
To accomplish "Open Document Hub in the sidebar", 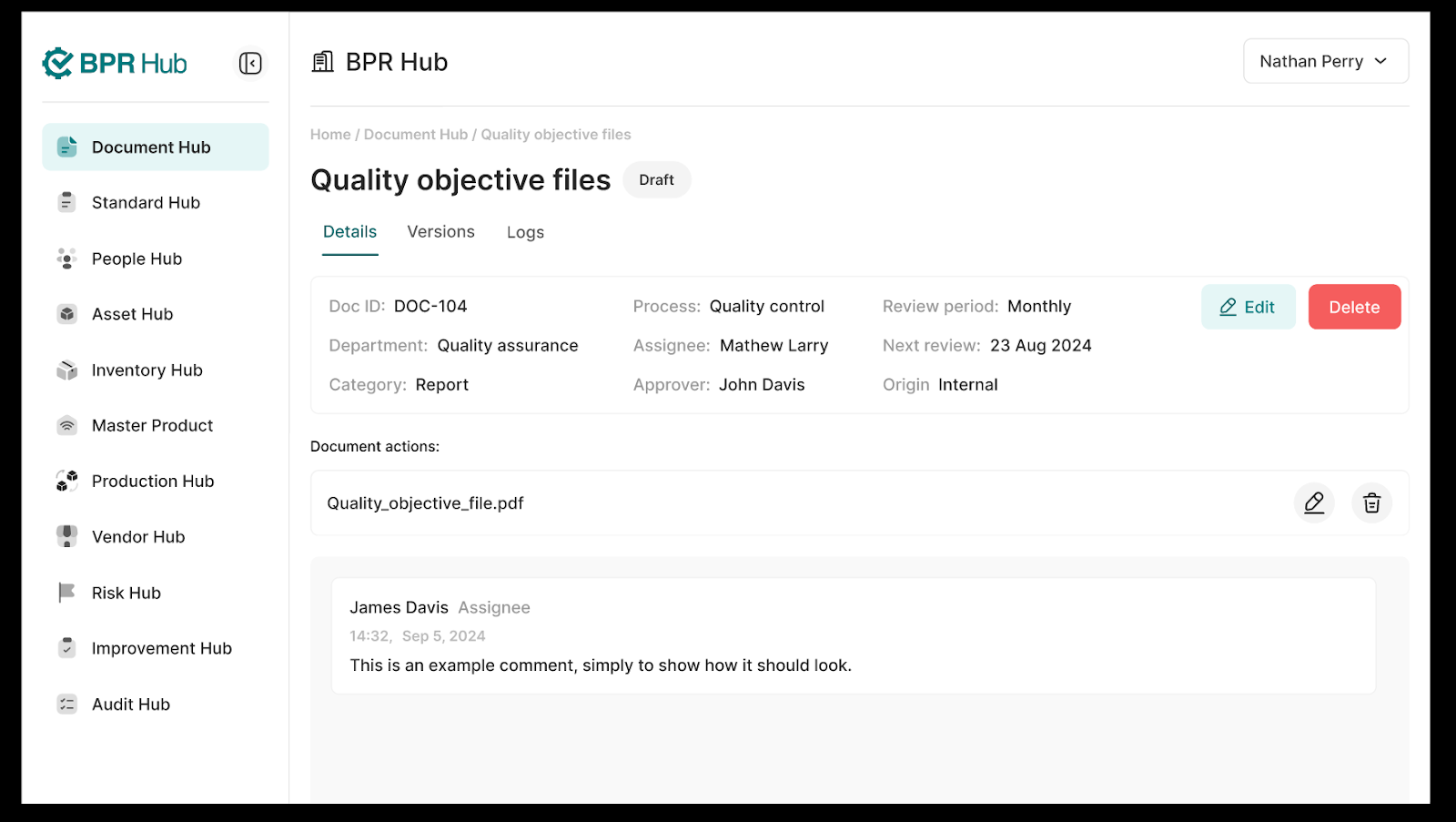I will click(x=156, y=147).
